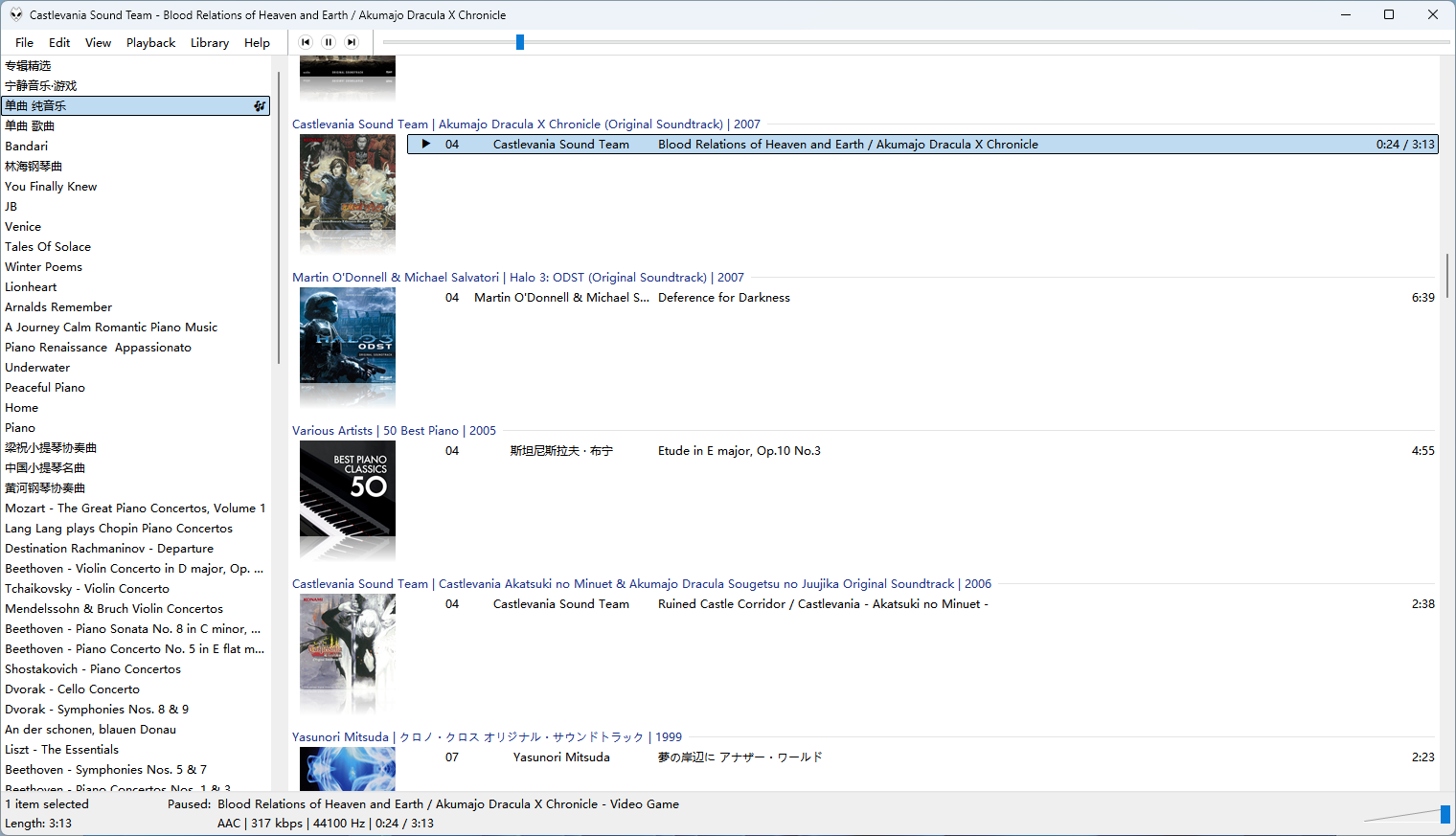
Task: Open the Bandari playlist
Action: click(x=135, y=147)
